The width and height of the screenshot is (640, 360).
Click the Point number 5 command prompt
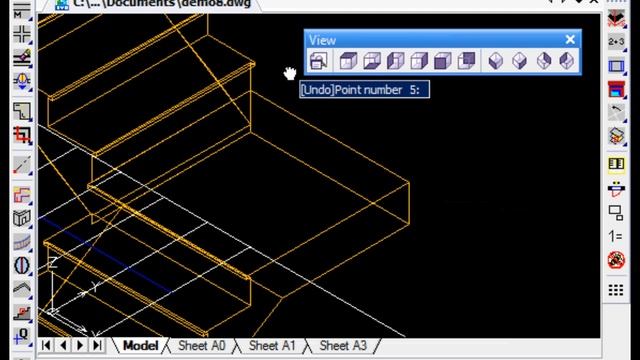tap(364, 90)
